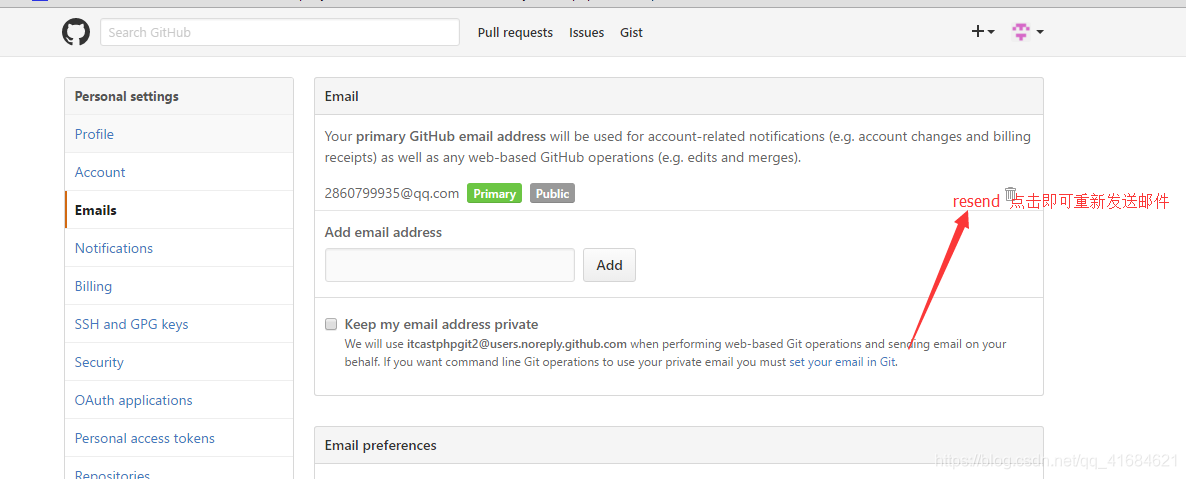Open Issues in top navigation
This screenshot has height=479, width=1186.
point(586,33)
